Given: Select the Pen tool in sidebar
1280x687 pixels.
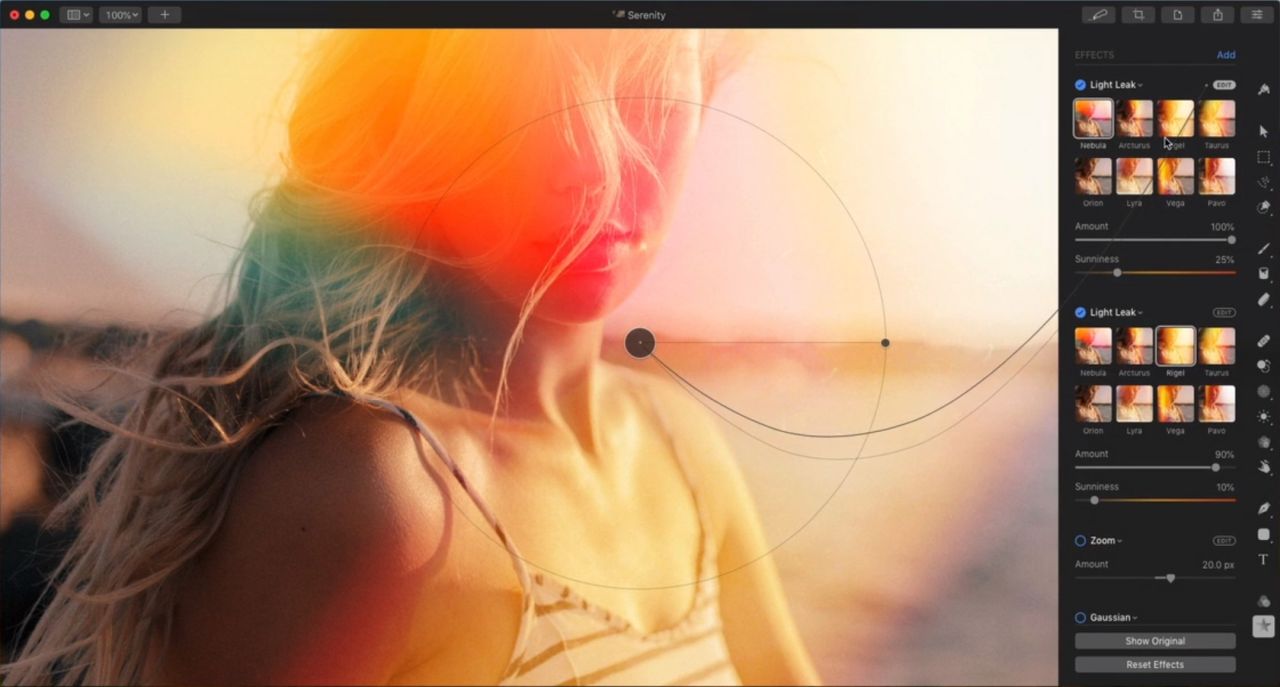Looking at the screenshot, I should click(x=1263, y=508).
